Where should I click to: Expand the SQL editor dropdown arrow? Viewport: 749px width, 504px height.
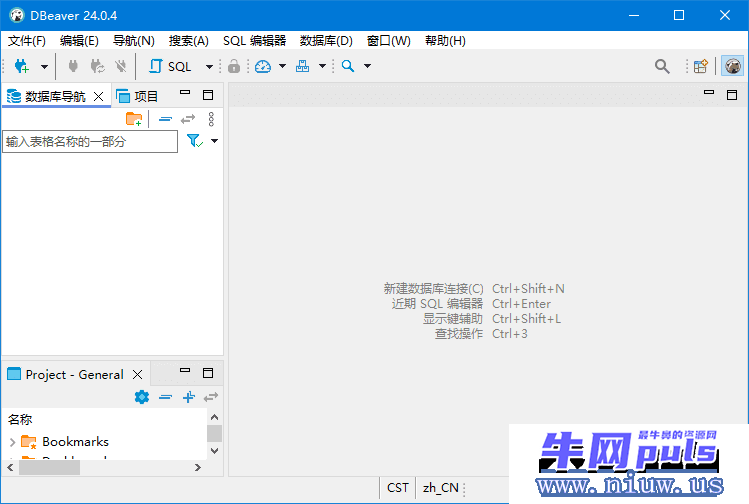(209, 66)
